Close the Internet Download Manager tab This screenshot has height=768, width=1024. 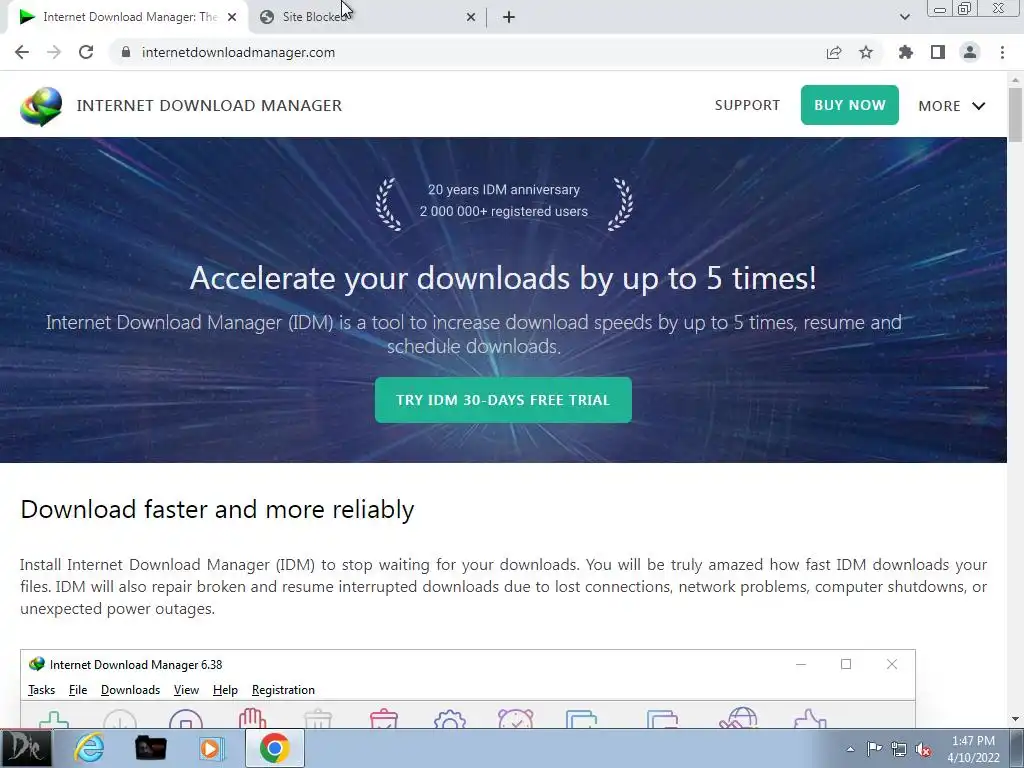point(232,17)
